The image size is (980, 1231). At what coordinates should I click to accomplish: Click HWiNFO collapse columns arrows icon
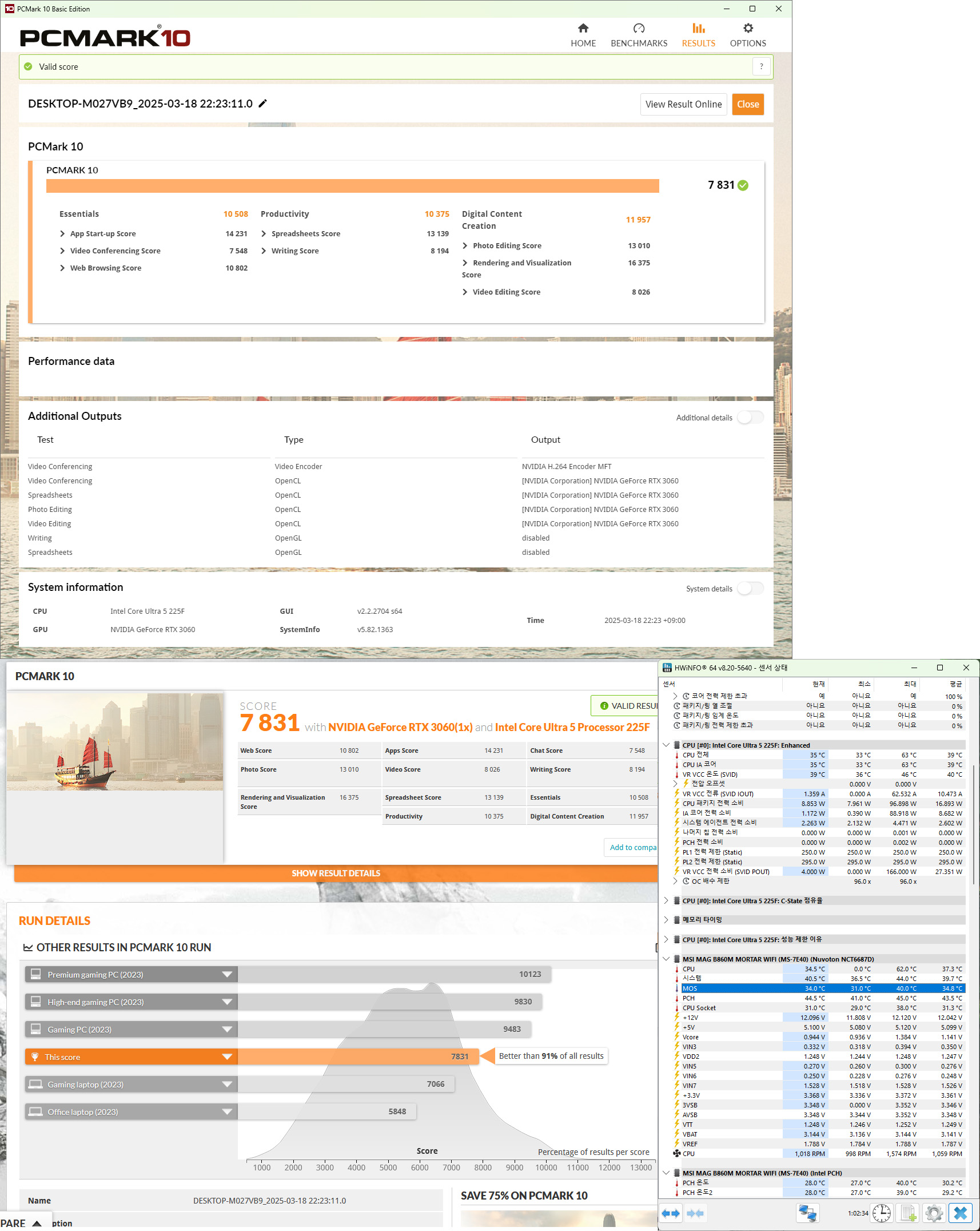pos(695,1213)
